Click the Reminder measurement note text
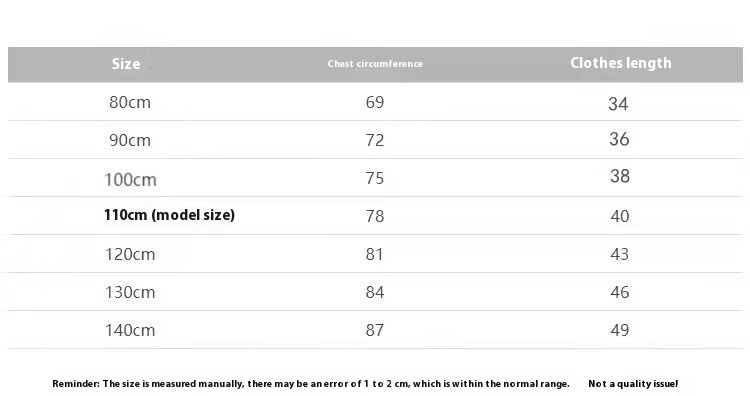This screenshot has width=750, height=396. 311,384
